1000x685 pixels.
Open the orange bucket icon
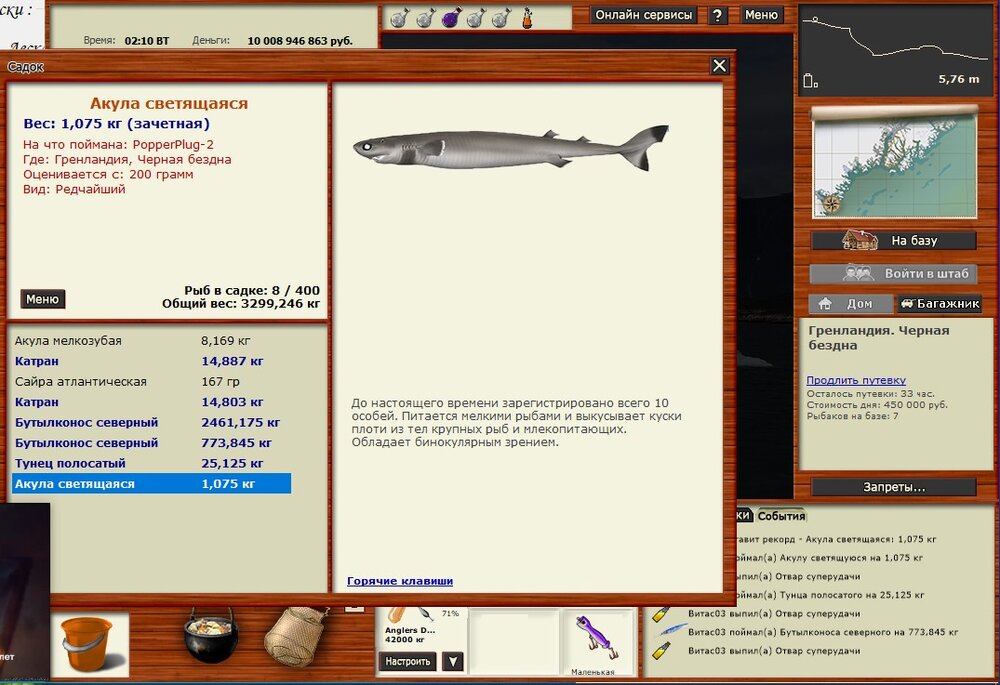pos(88,642)
